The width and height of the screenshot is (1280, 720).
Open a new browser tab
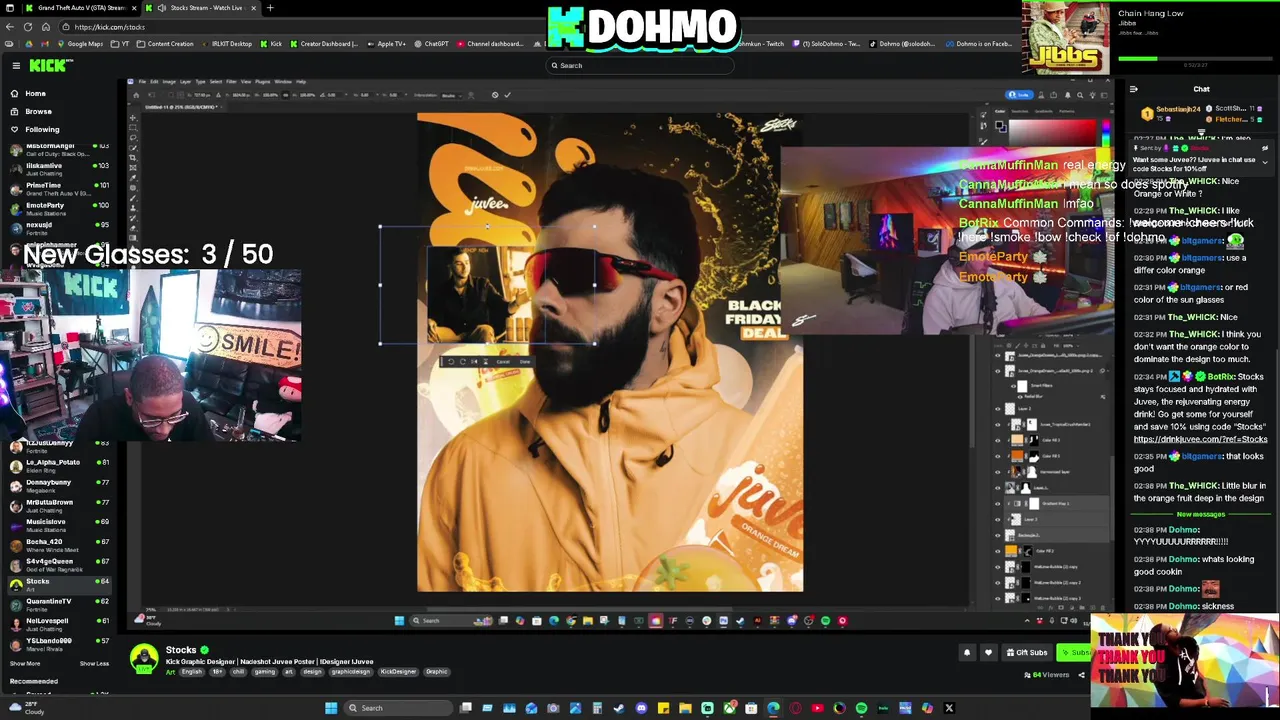coord(269,8)
